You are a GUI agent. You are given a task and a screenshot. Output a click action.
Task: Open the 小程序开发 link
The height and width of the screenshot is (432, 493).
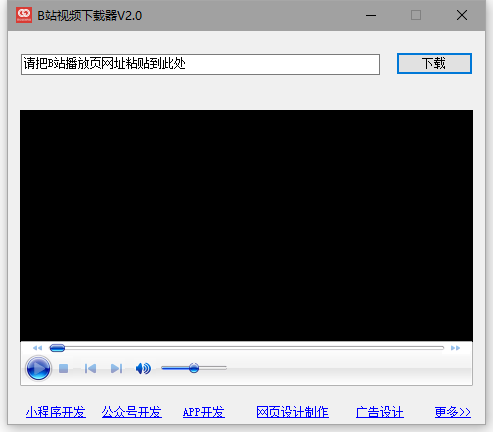[56, 412]
